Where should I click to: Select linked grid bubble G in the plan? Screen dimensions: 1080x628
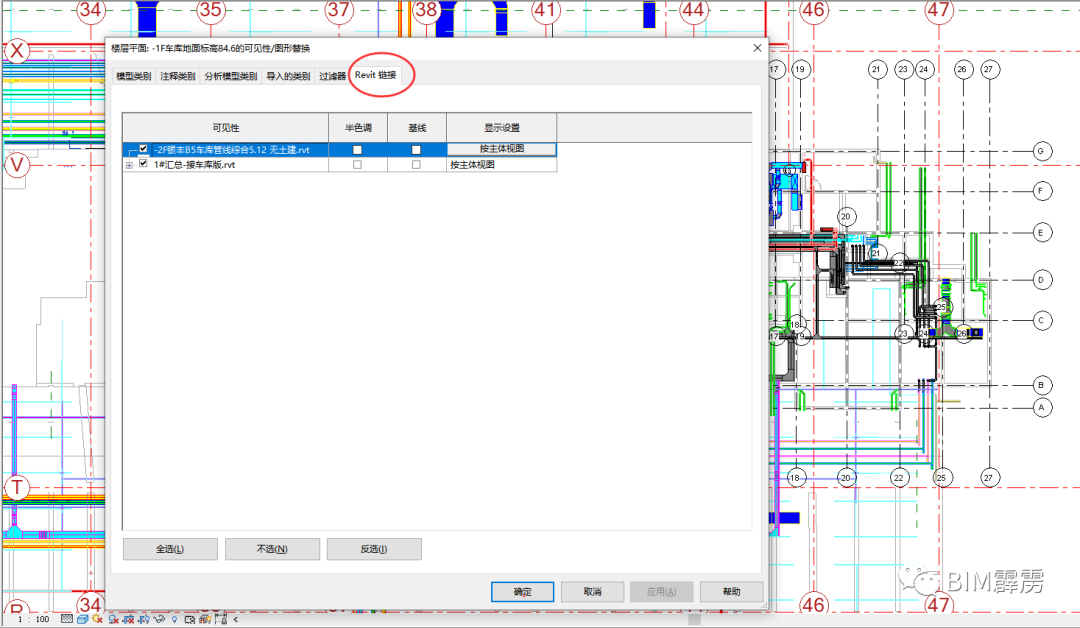[x=1041, y=151]
